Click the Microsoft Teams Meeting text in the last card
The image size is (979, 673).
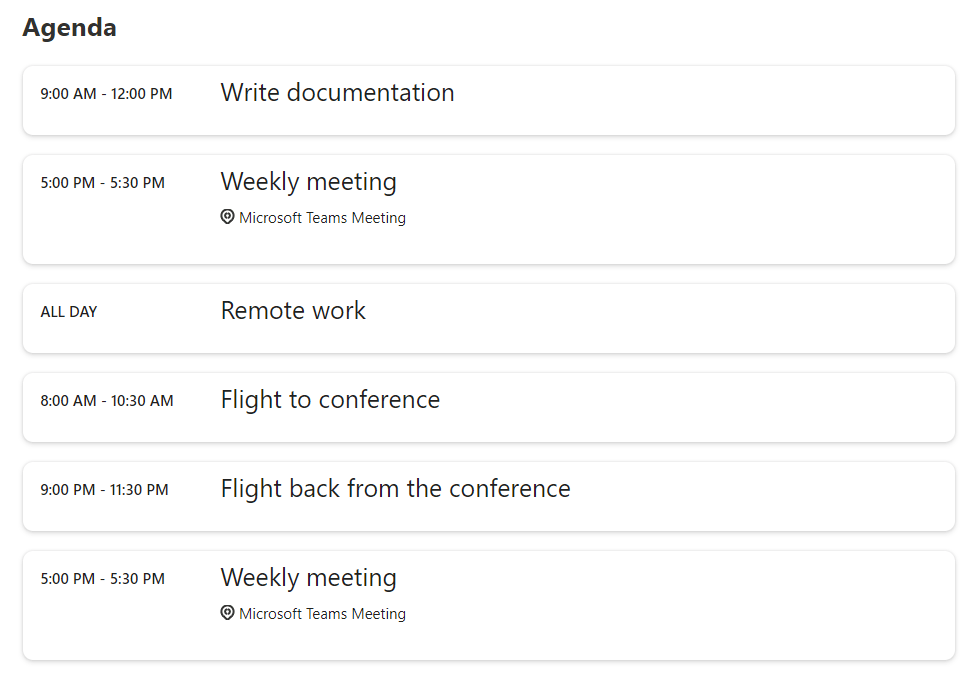(x=322, y=614)
